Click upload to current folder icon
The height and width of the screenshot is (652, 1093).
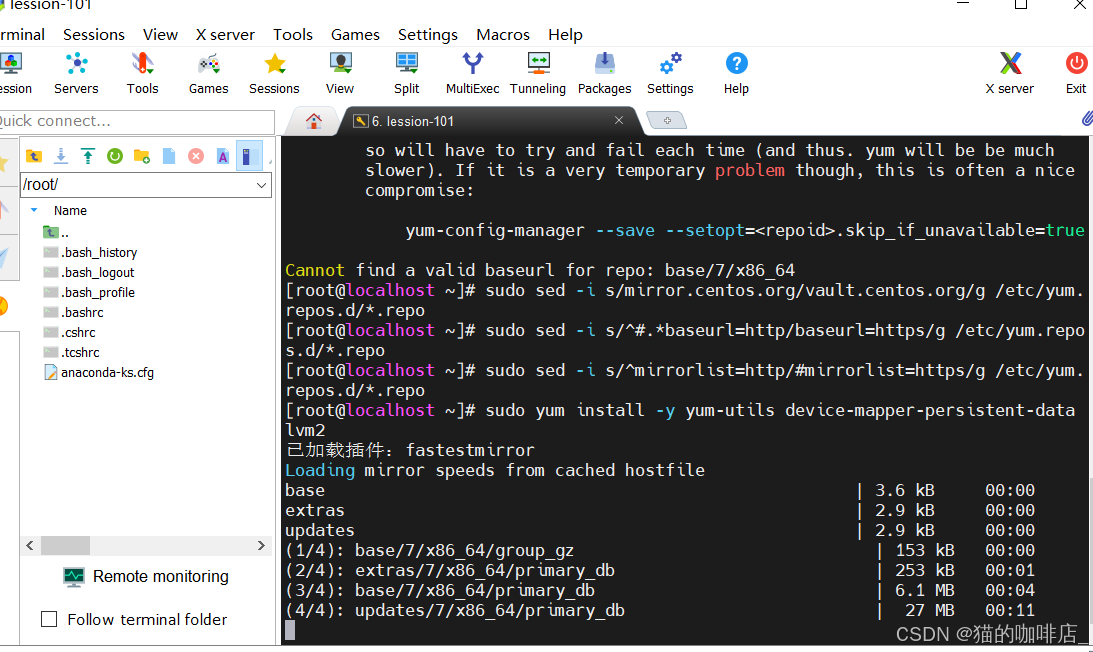tap(88, 156)
